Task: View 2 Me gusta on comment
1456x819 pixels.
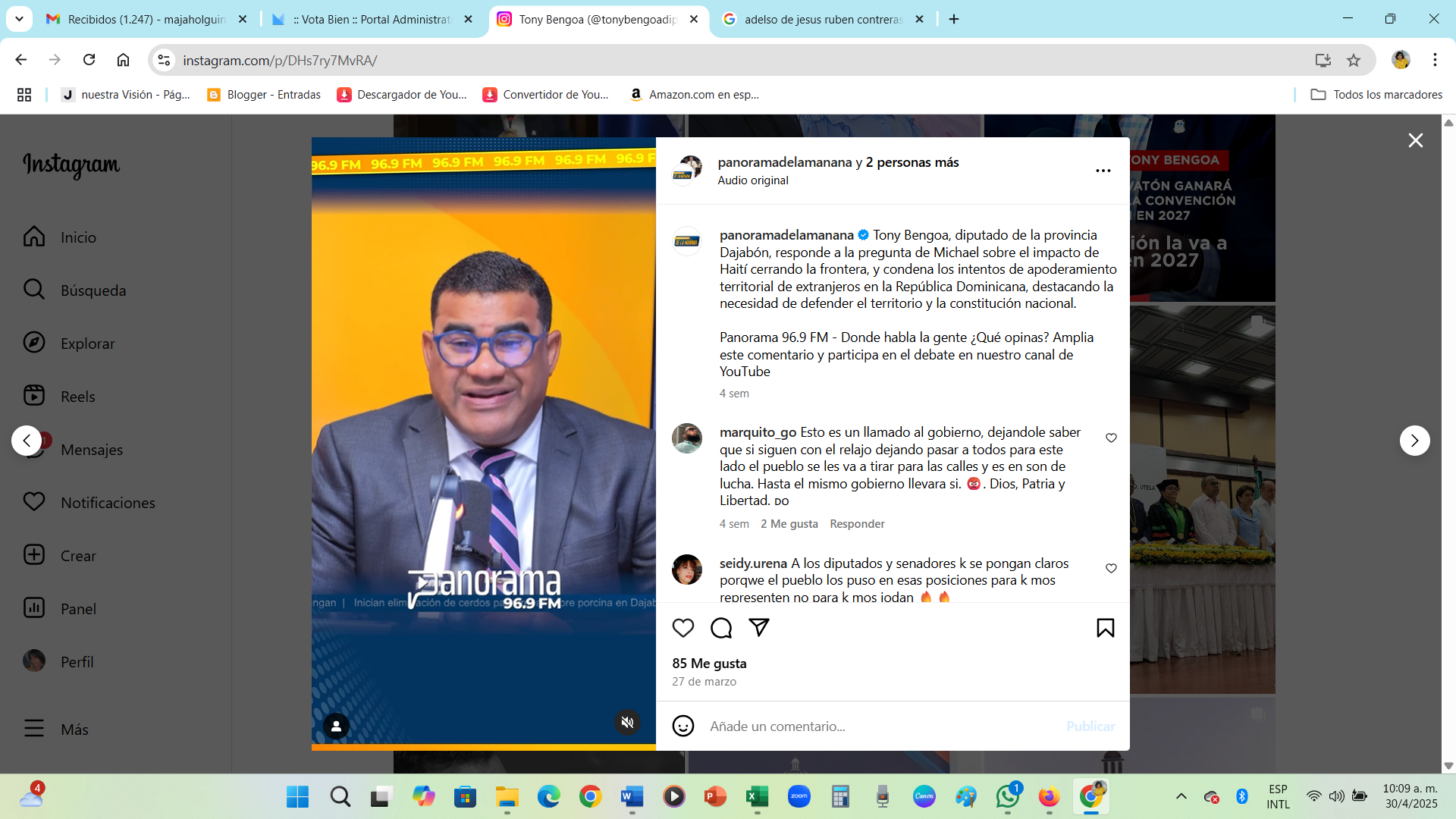Action: click(x=789, y=524)
